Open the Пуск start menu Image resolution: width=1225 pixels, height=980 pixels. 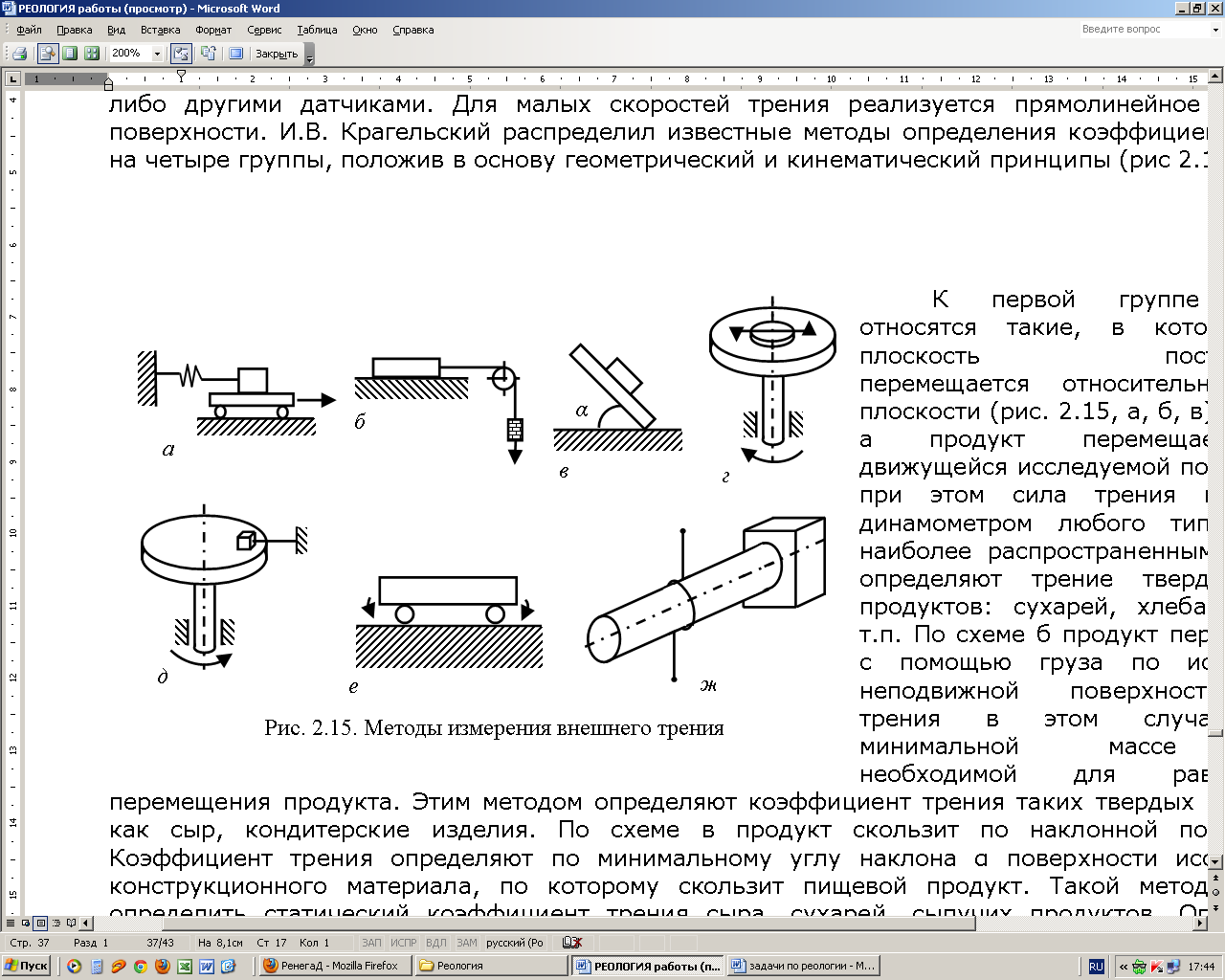[x=27, y=966]
